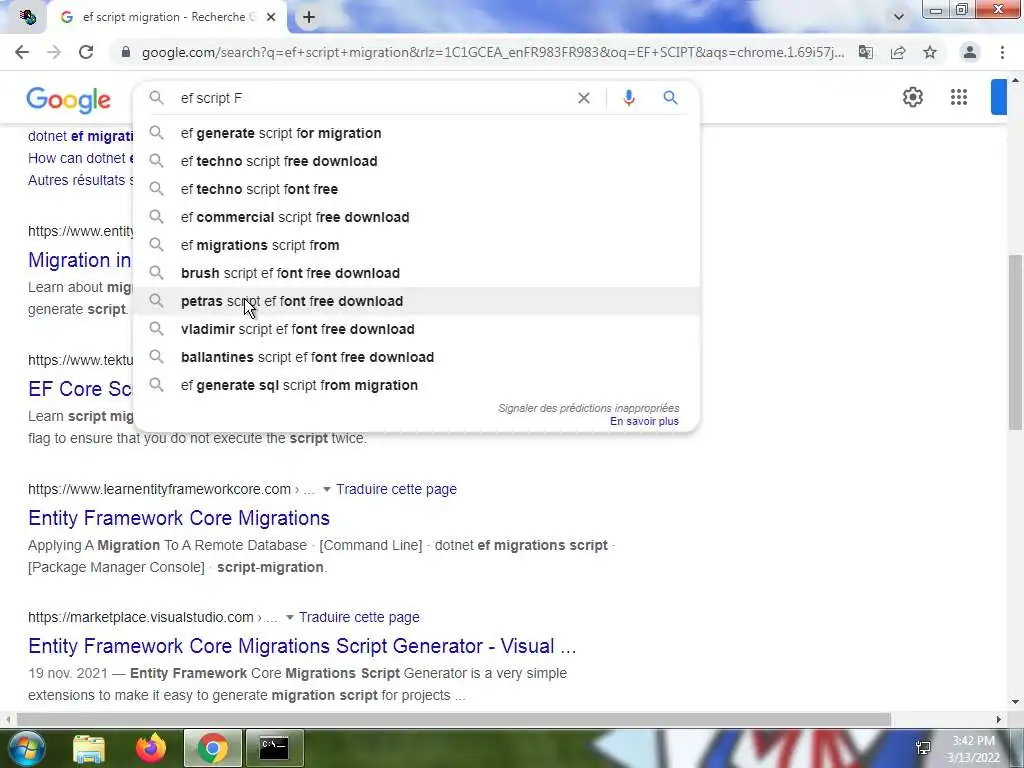Click 'Signaler des prédictions inappropriées'

[588, 408]
